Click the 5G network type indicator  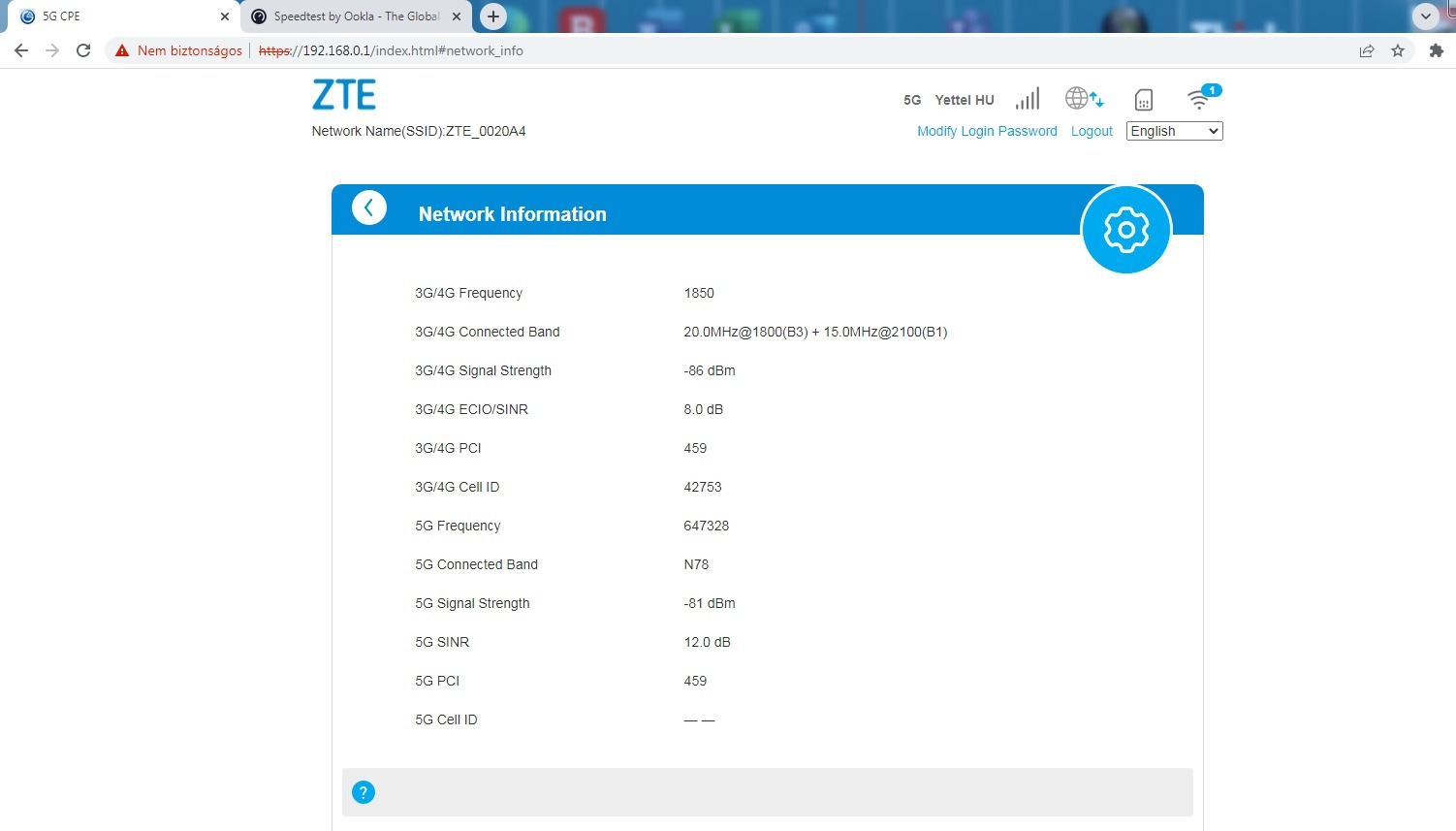click(x=912, y=100)
